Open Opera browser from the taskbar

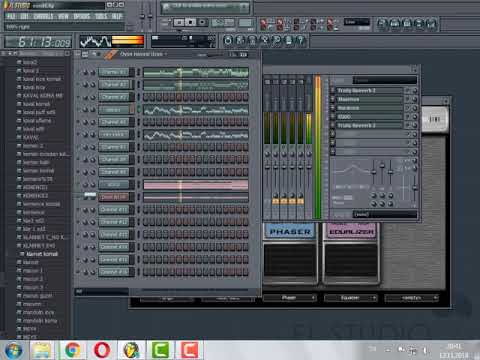pos(102,350)
